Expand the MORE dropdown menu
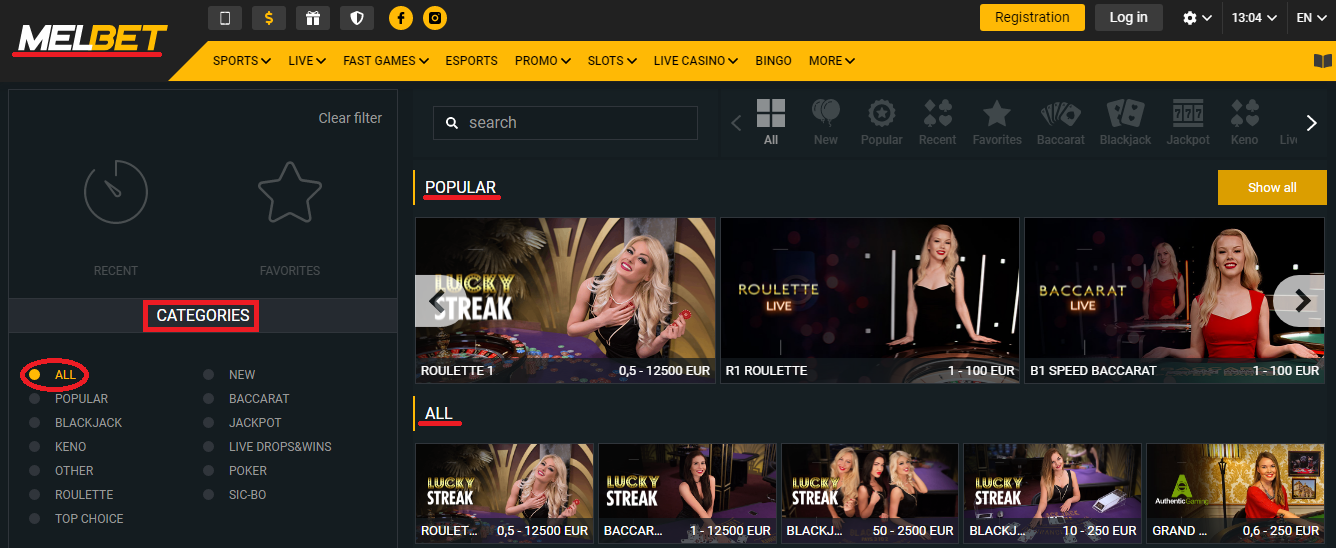Image resolution: width=1336 pixels, height=548 pixels. (x=832, y=61)
